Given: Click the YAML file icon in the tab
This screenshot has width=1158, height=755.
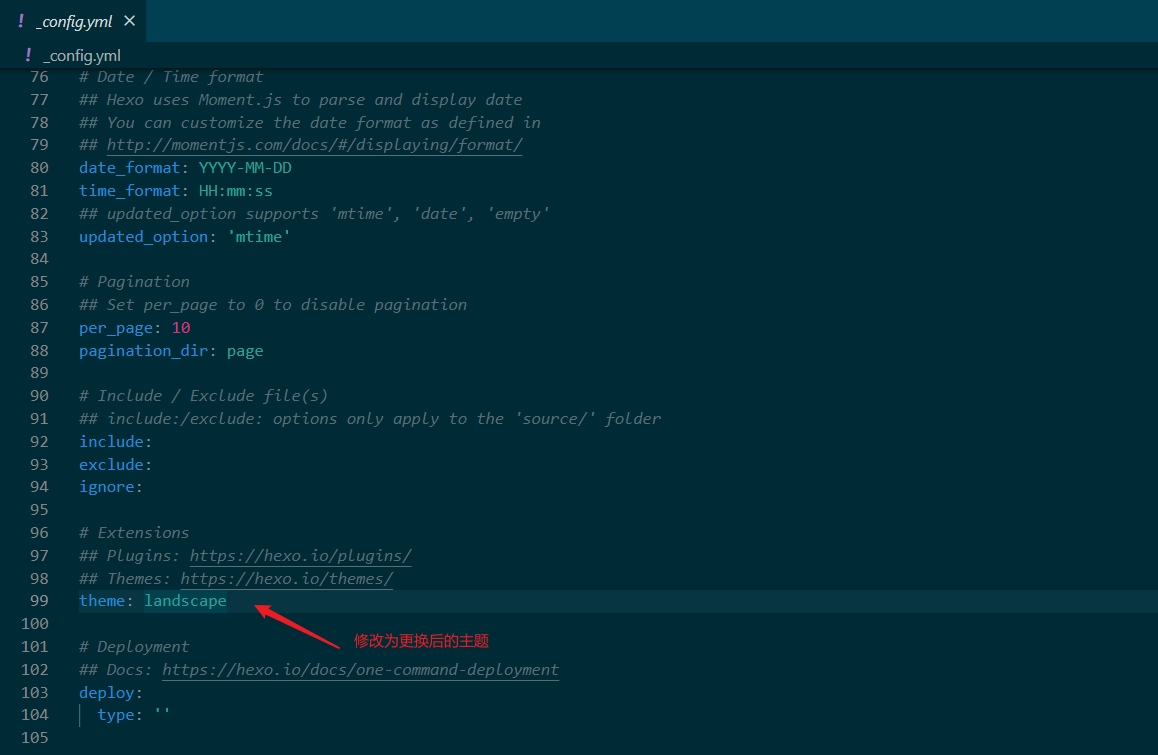Looking at the screenshot, I should (21, 21).
